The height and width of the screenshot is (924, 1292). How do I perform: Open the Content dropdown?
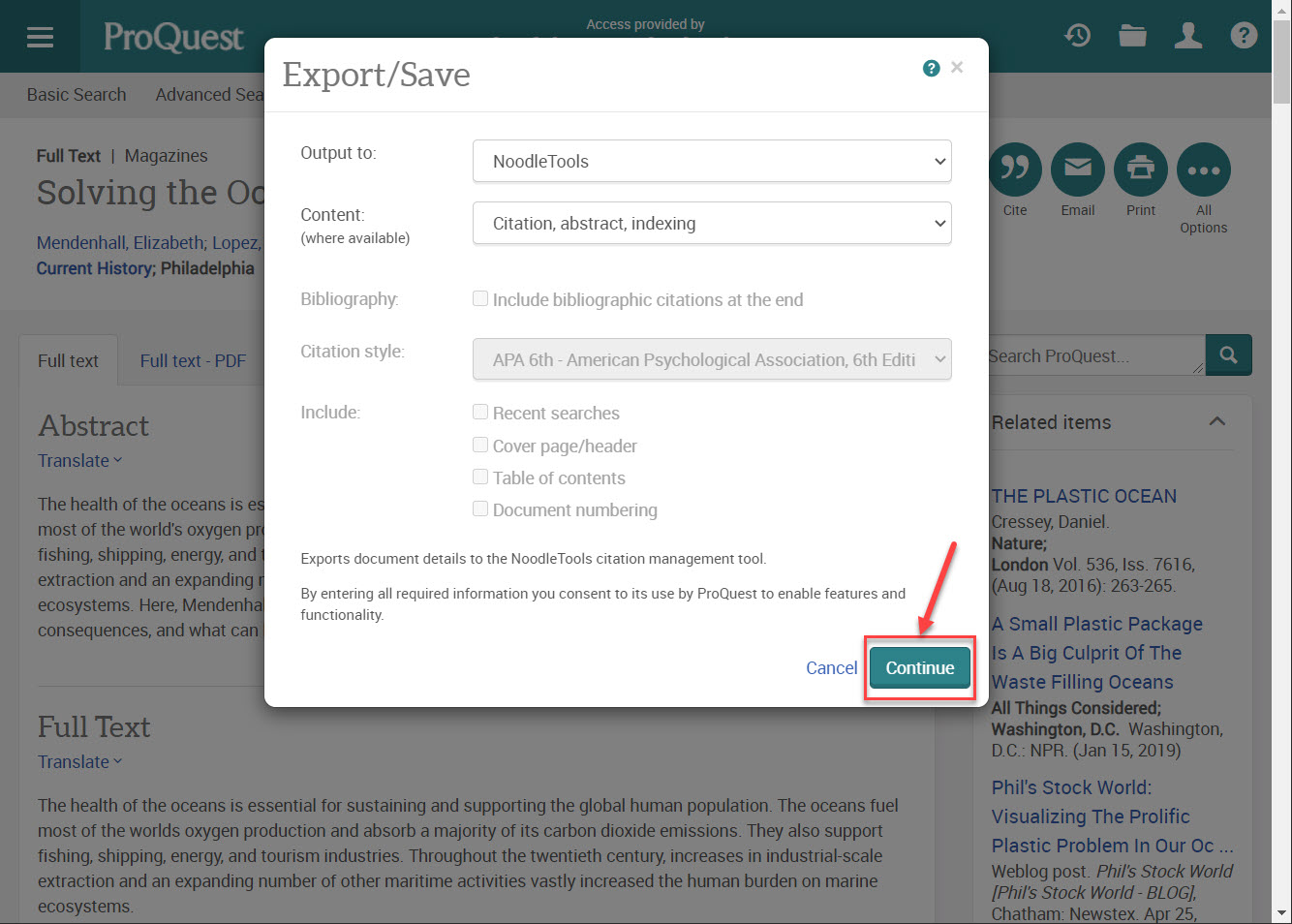point(713,223)
